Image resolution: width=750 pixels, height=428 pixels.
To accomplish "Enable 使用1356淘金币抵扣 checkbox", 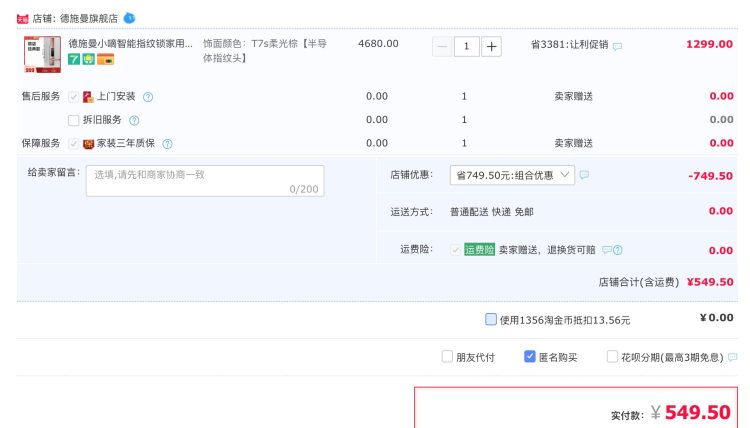I will [491, 319].
